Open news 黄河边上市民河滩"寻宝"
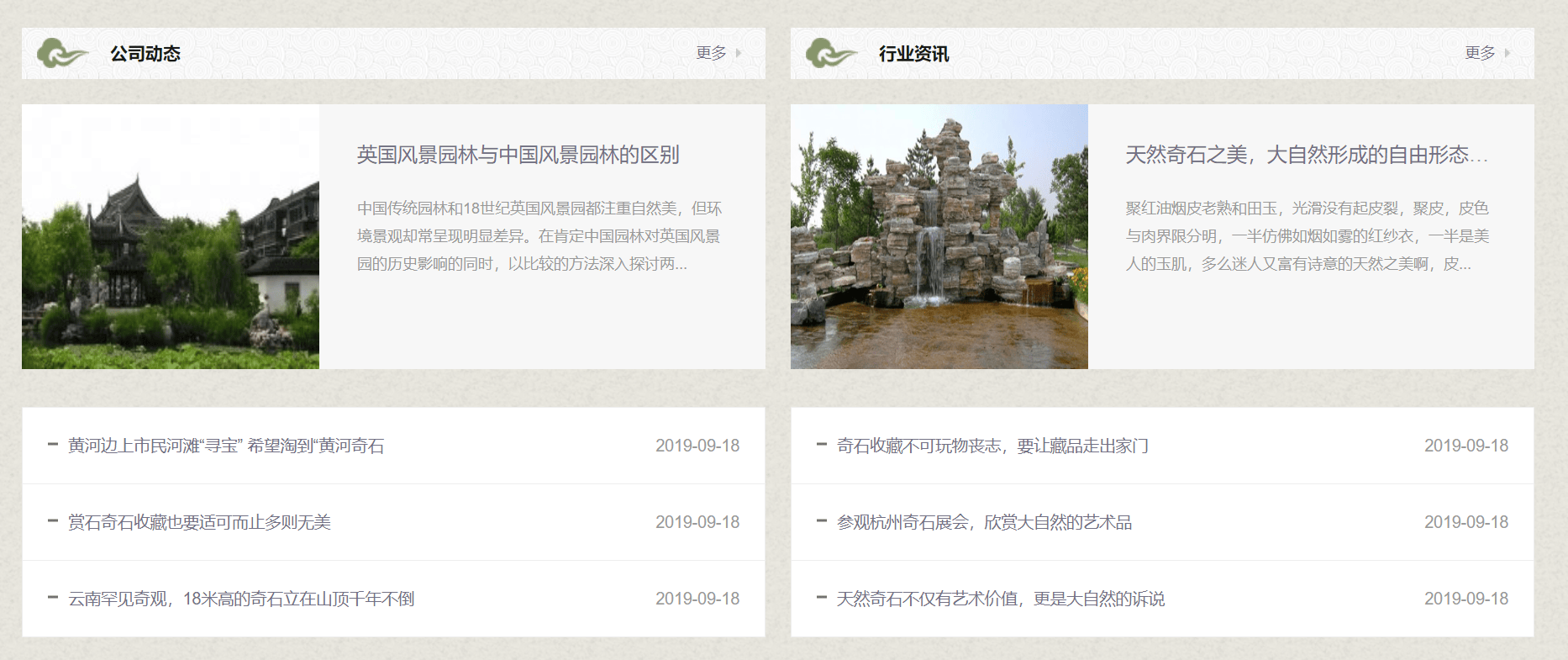Image resolution: width=1568 pixels, height=660 pixels. 226,446
